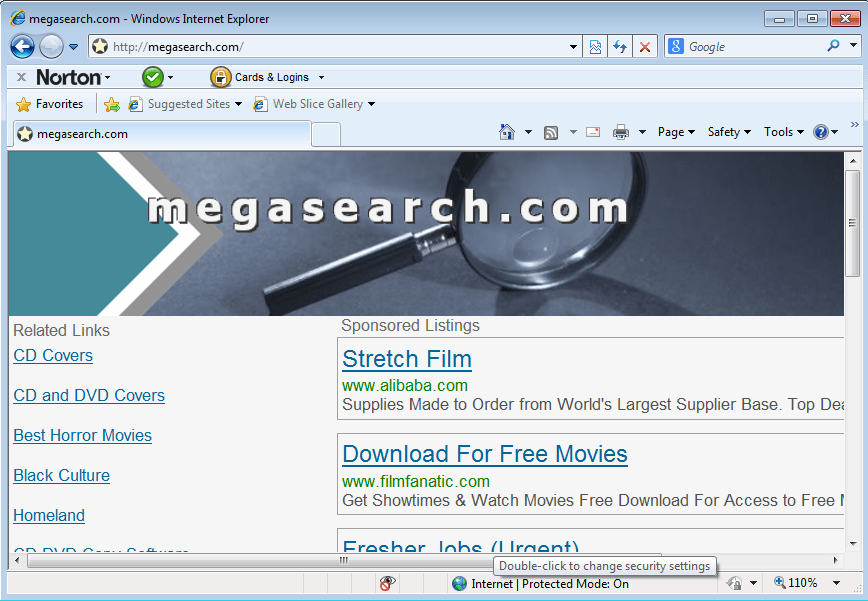The height and width of the screenshot is (601, 868).
Task: Open the Safety menu
Action: (728, 132)
